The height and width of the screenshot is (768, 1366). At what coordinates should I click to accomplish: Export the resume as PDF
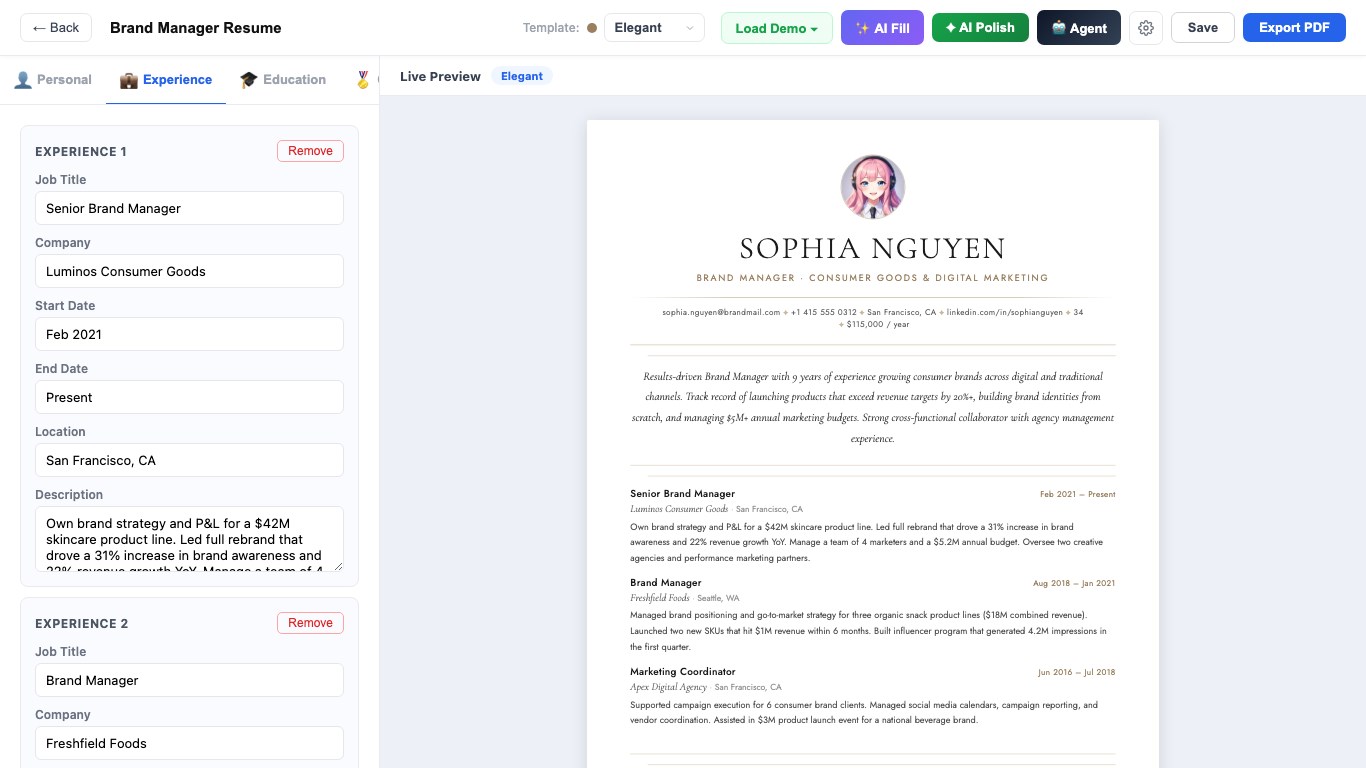point(1294,28)
